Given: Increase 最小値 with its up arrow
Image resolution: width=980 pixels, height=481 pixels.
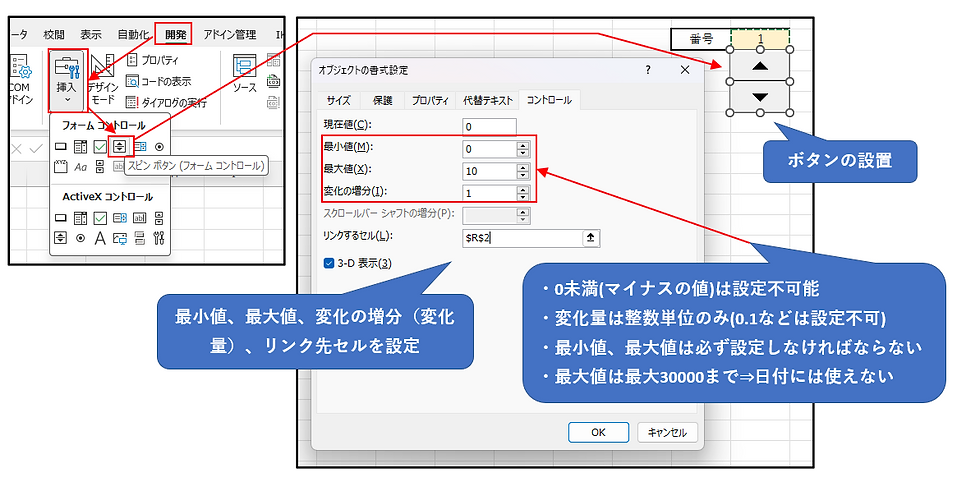Looking at the screenshot, I should pyautogui.click(x=524, y=145).
